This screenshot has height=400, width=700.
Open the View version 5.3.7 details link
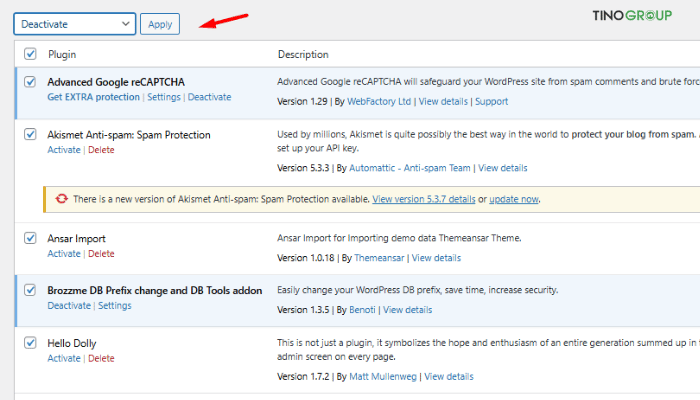click(424, 199)
